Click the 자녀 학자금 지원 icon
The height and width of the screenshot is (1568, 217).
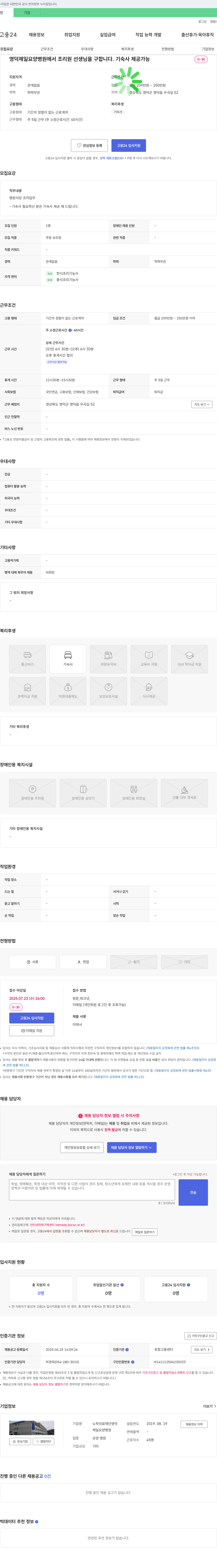tap(190, 659)
